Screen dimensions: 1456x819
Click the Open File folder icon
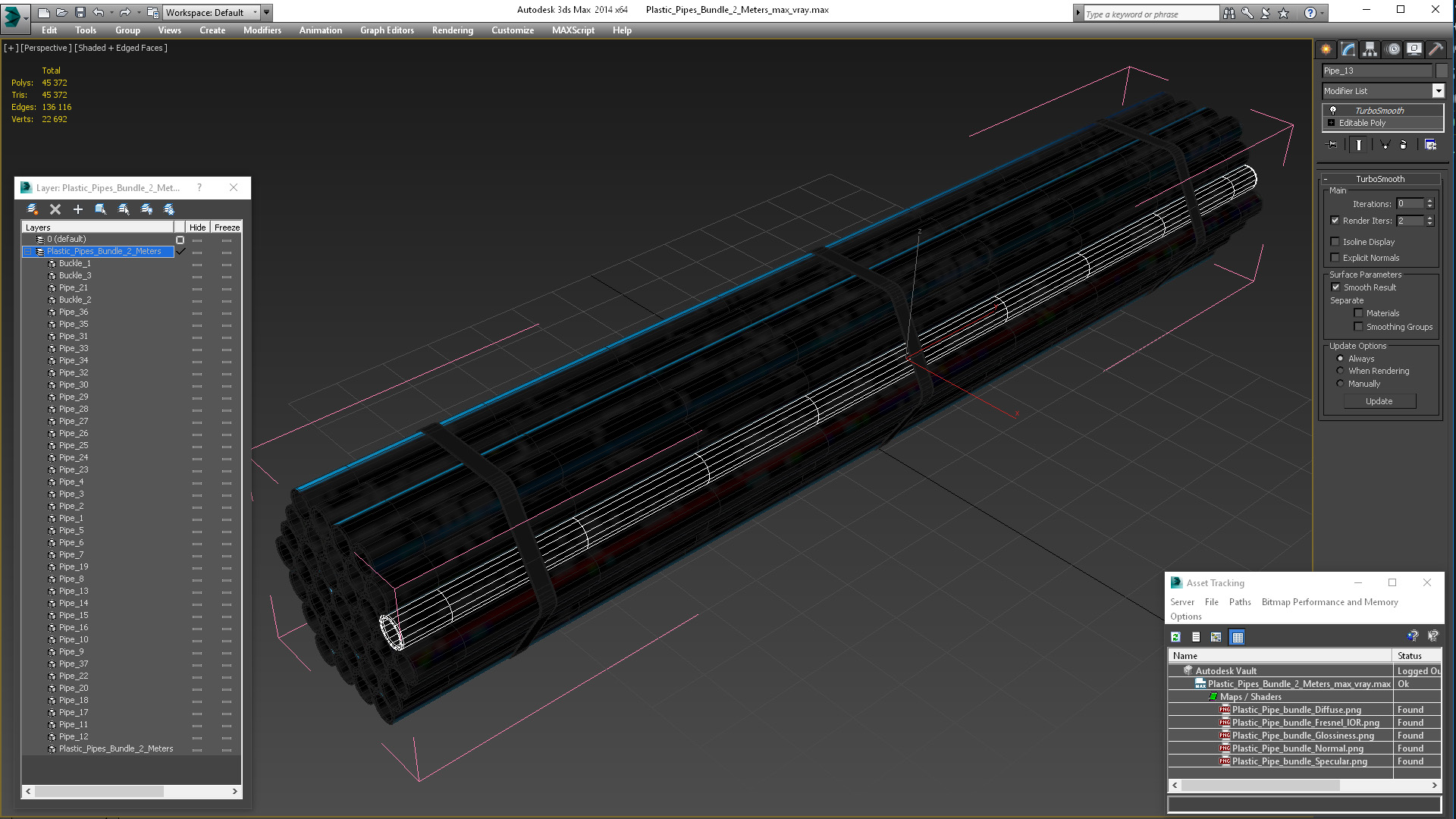point(61,12)
